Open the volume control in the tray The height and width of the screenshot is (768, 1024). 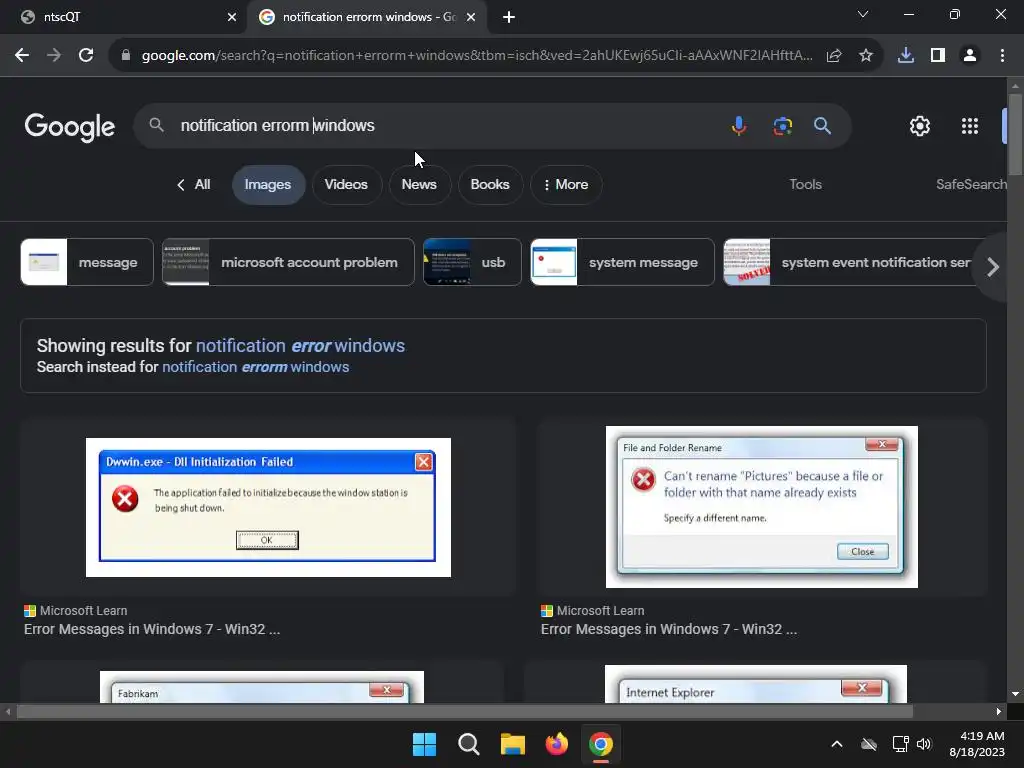click(x=923, y=744)
